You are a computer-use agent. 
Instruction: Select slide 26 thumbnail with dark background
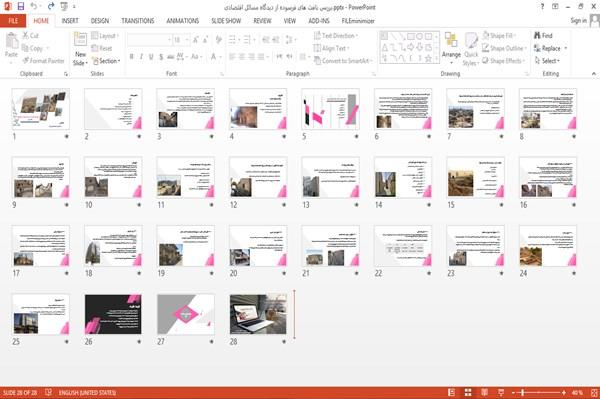pos(113,314)
